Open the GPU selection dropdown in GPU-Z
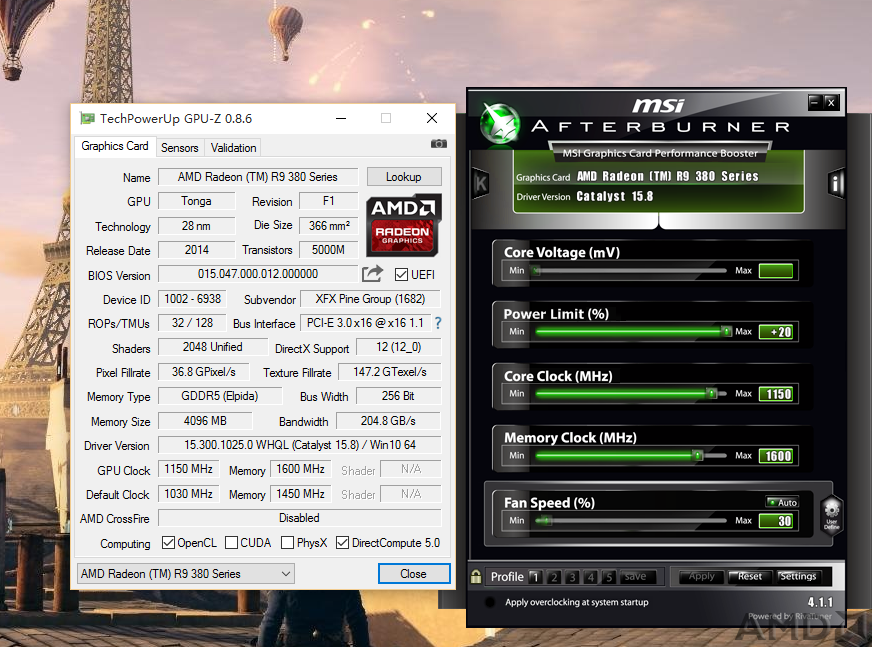 [186, 574]
